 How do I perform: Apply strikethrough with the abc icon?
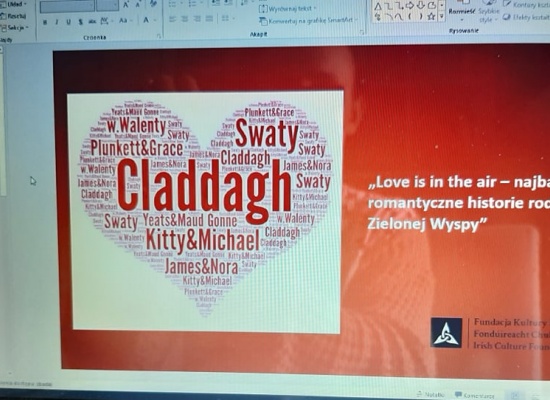(92, 21)
